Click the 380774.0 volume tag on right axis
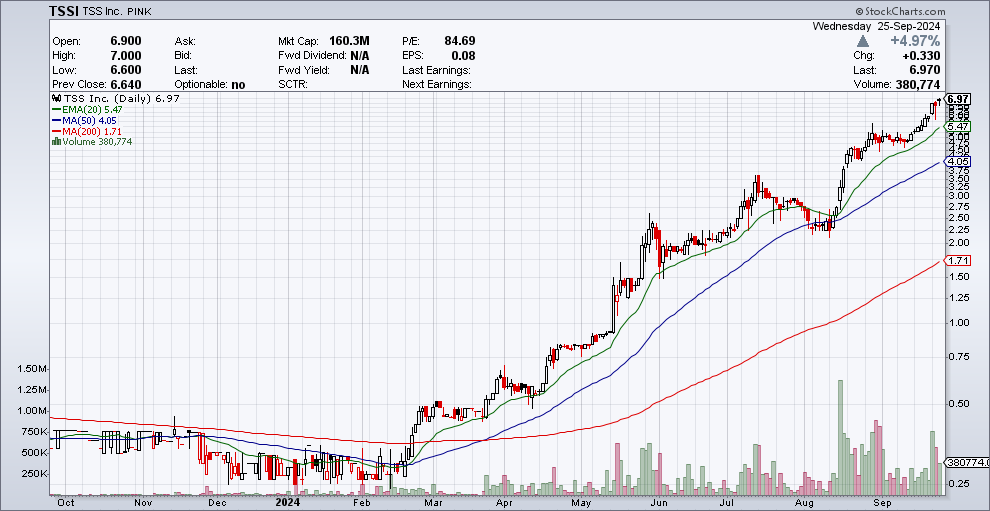Viewport: 990px width, 511px height. pyautogui.click(x=966, y=463)
